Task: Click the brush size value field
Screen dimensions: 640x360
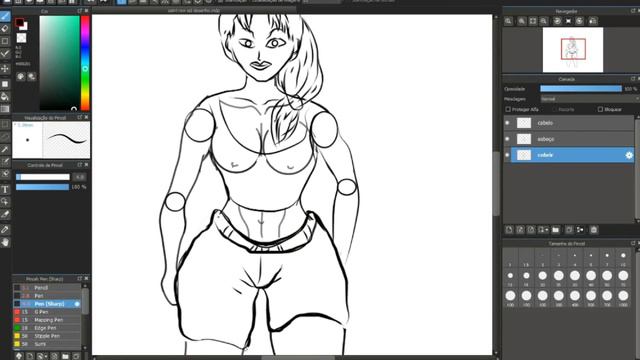Action: click(80, 177)
